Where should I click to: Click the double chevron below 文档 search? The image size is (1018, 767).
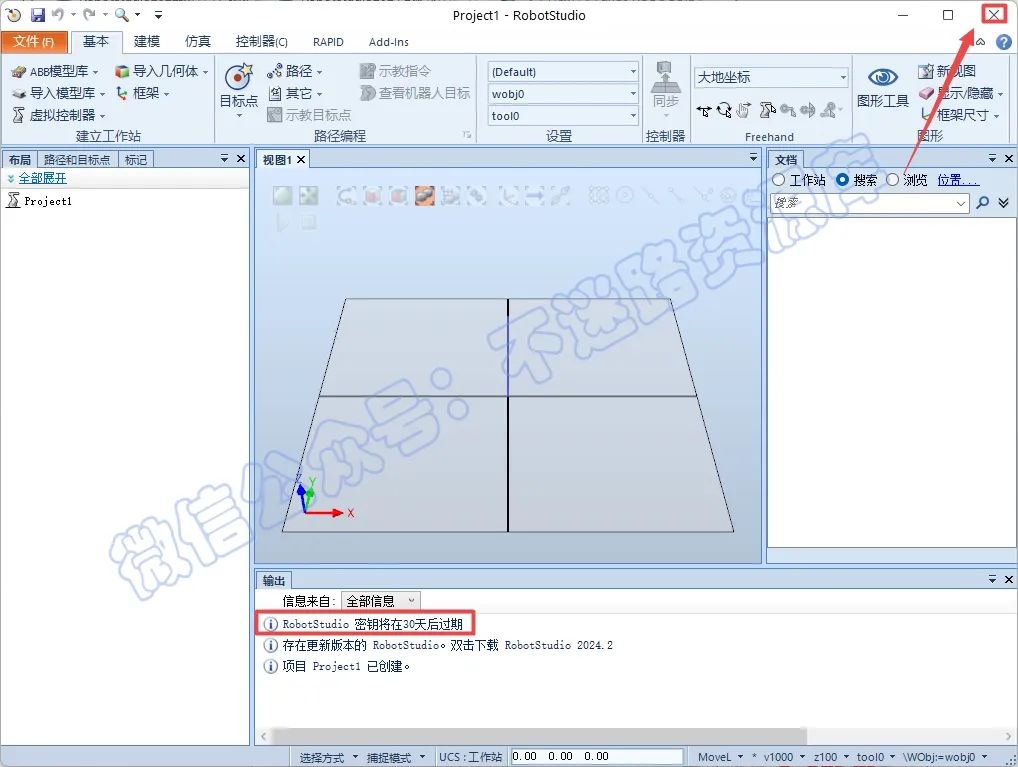[x=1004, y=203]
